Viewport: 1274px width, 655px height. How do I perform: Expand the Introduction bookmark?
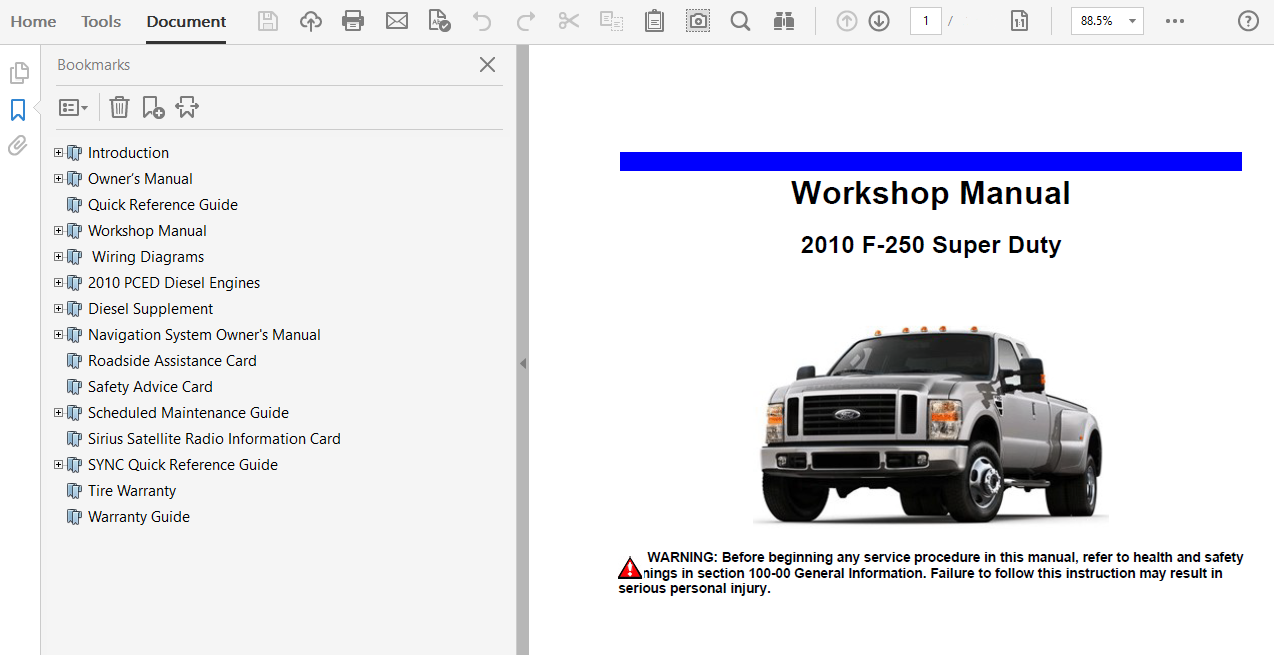pos(58,152)
